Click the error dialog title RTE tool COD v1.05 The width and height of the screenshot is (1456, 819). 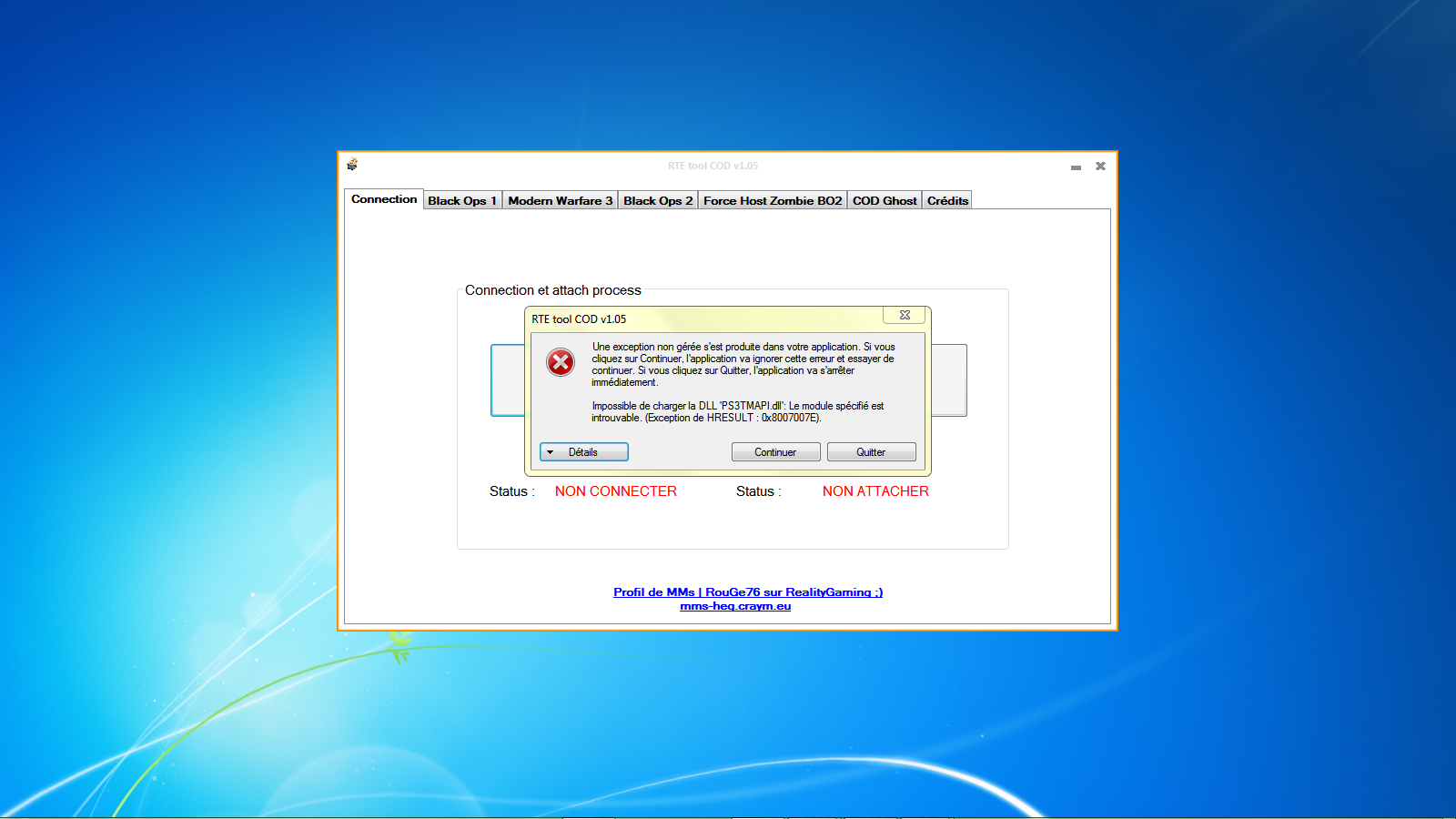tap(579, 319)
